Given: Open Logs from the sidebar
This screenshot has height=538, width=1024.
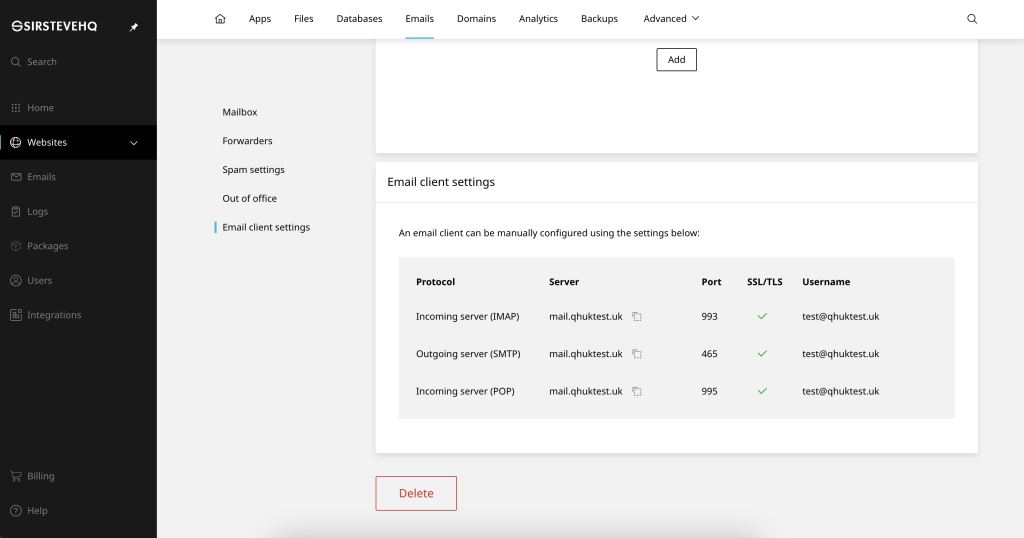Looking at the screenshot, I should [x=37, y=212].
